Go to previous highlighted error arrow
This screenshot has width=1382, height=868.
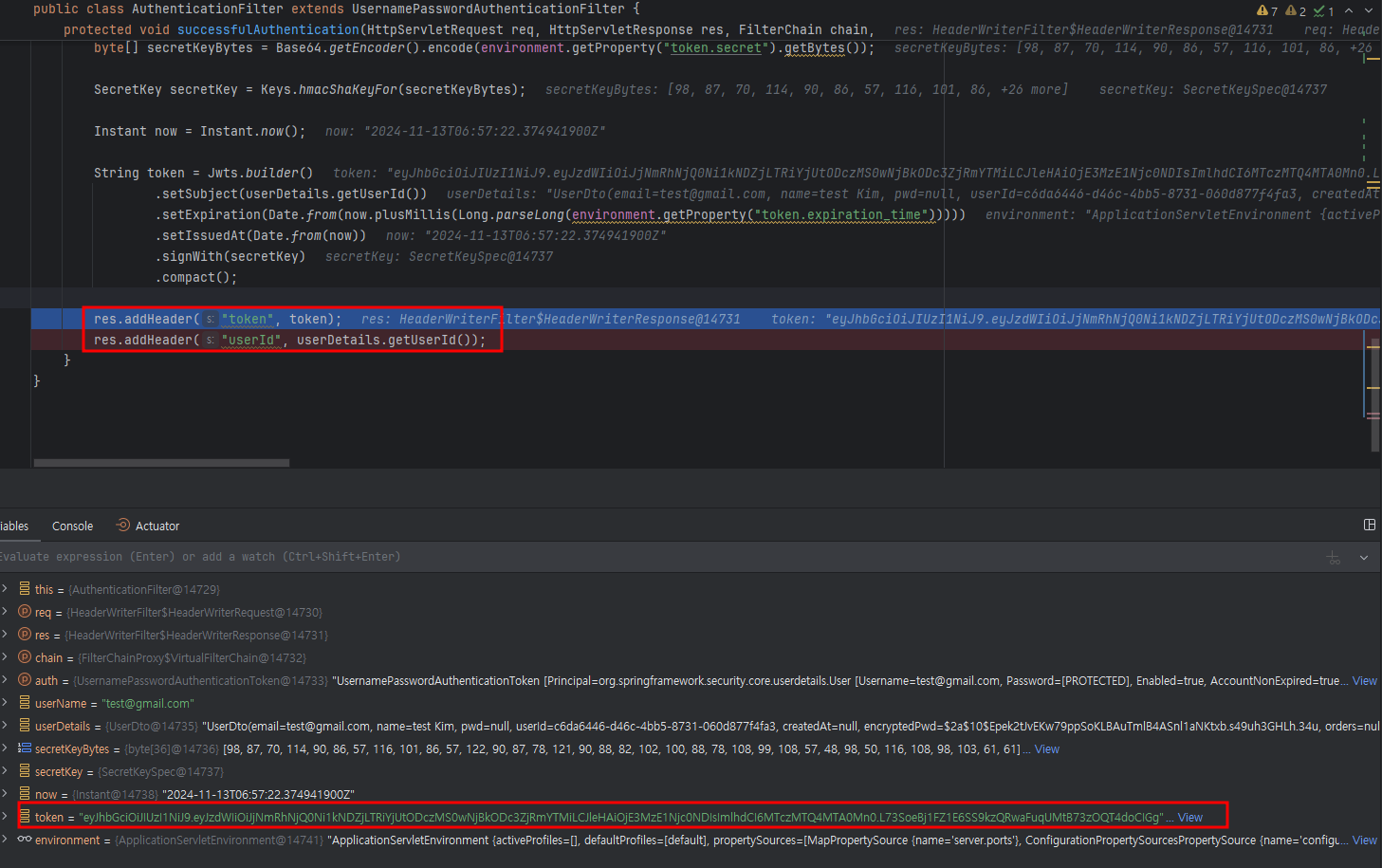click(x=1349, y=10)
